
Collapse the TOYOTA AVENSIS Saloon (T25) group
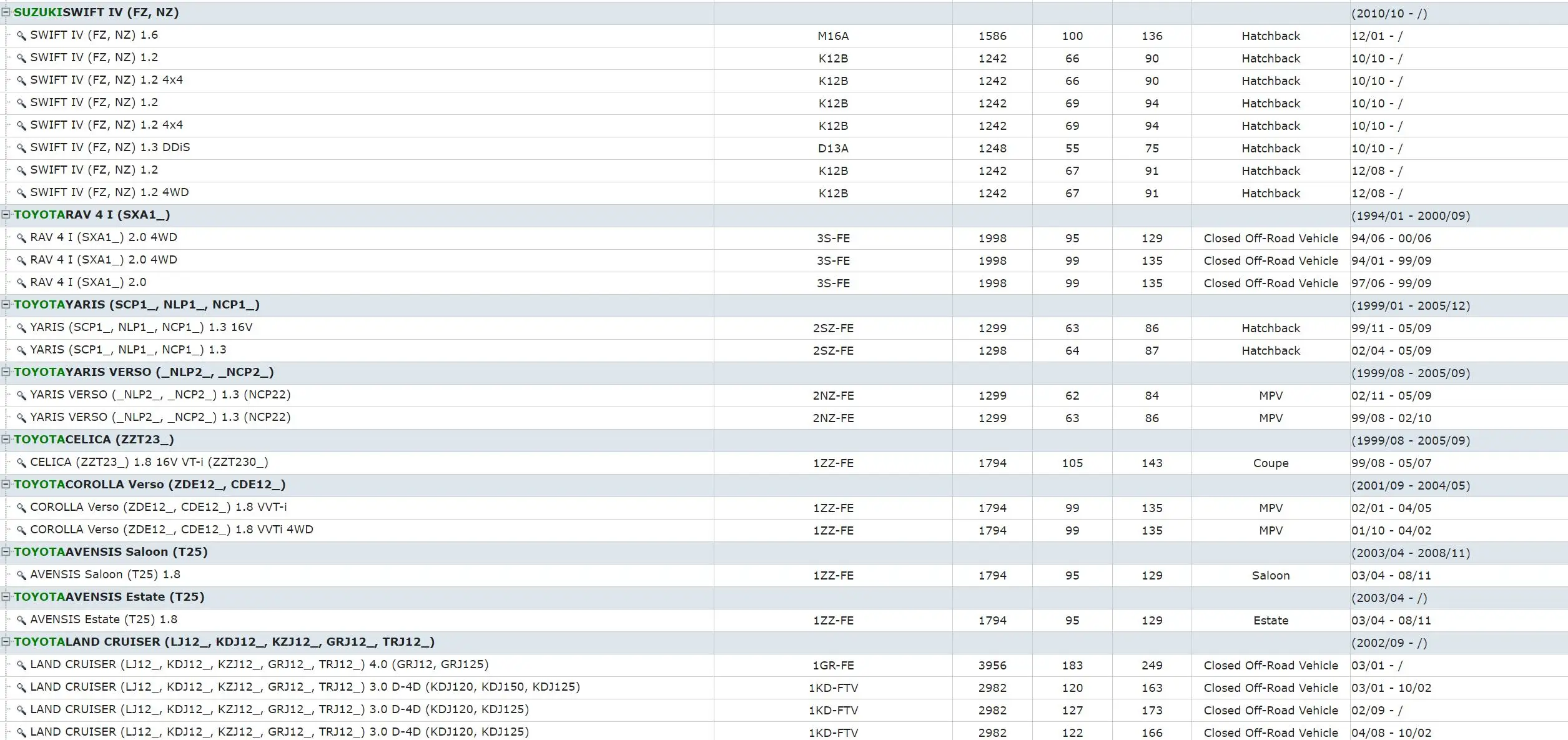point(6,551)
